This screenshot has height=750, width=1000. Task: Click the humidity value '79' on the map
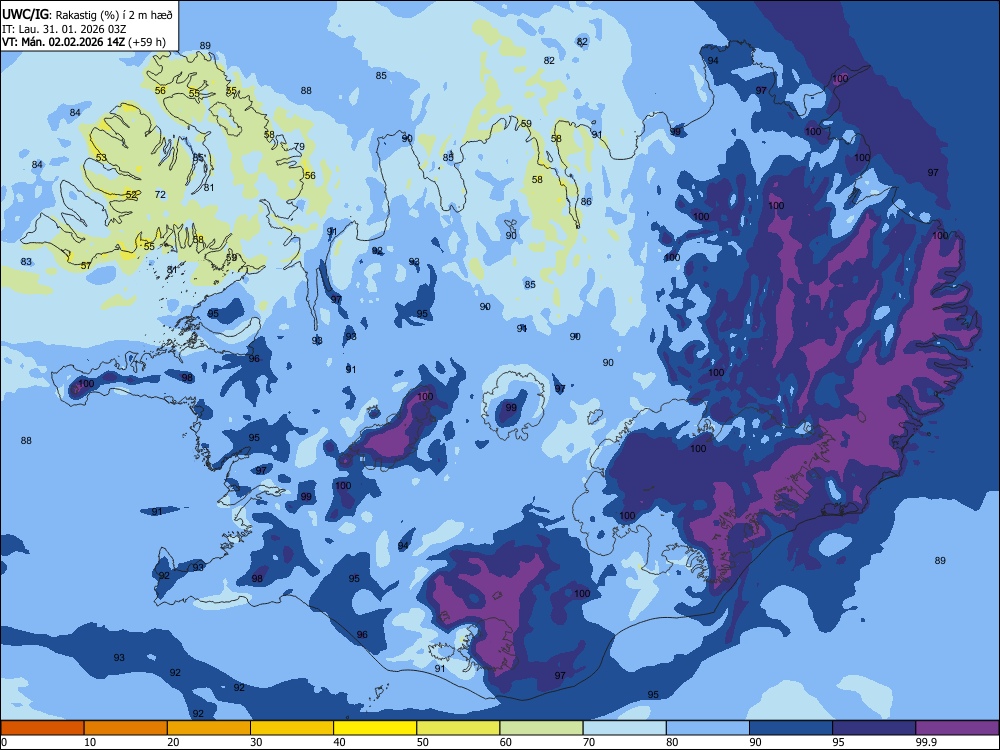click(299, 147)
